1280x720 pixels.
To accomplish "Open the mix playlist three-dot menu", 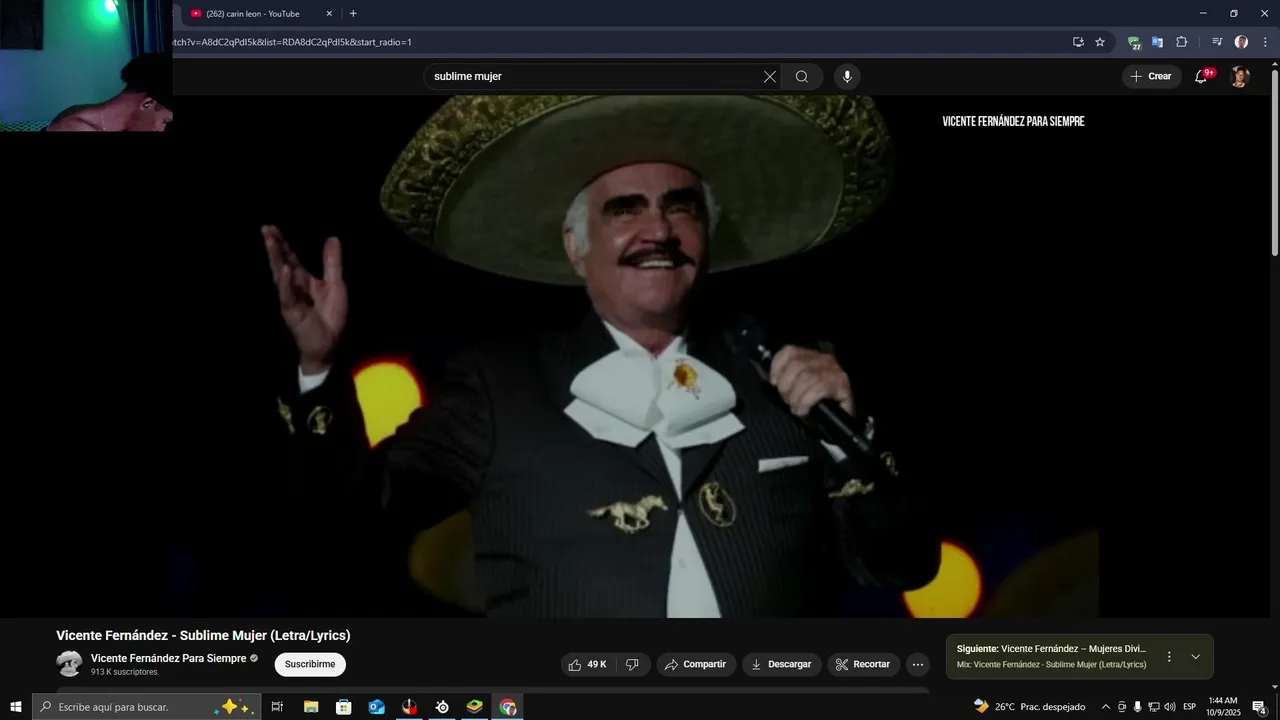I will tap(1169, 657).
